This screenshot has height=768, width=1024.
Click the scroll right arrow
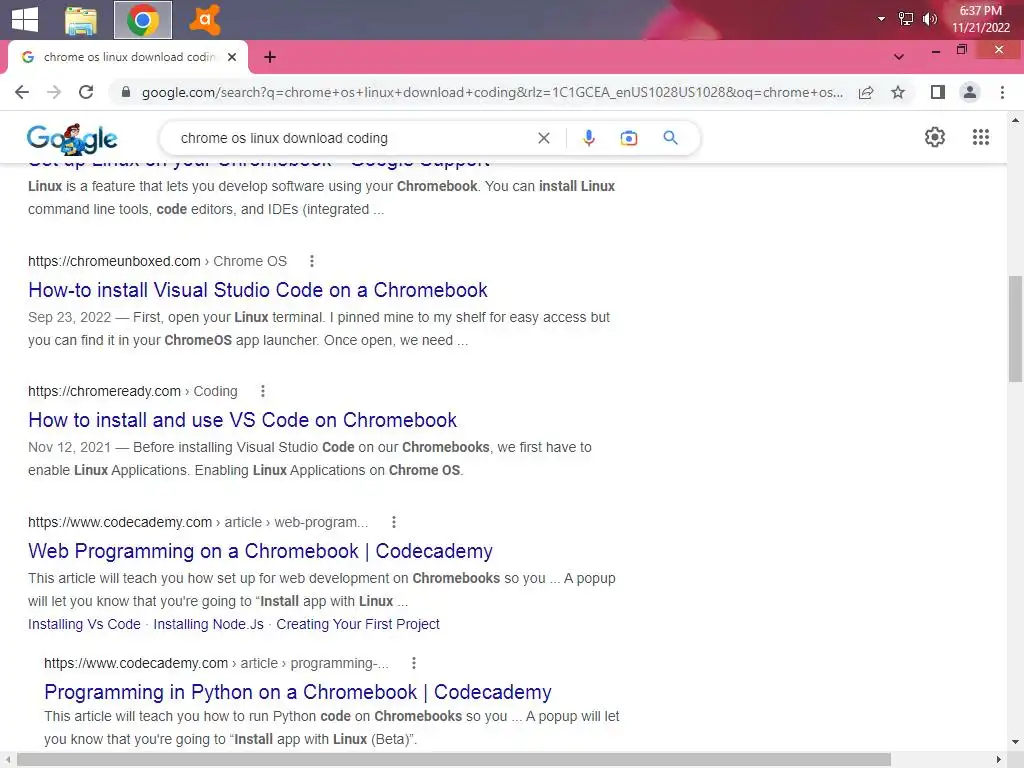tap(999, 760)
